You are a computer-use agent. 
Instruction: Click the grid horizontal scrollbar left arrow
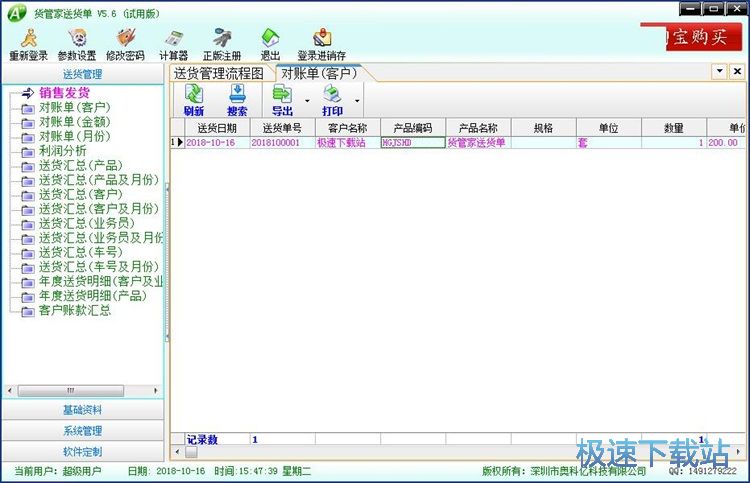(177, 451)
